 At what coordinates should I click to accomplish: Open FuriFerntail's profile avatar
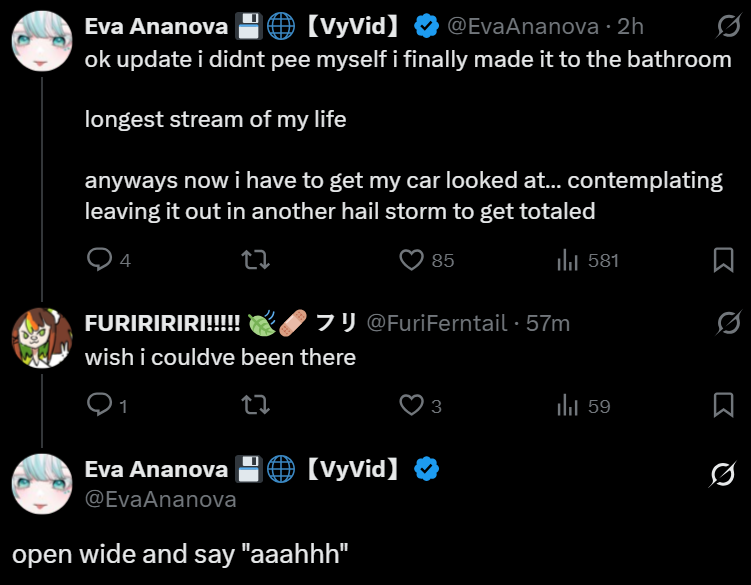(x=41, y=339)
